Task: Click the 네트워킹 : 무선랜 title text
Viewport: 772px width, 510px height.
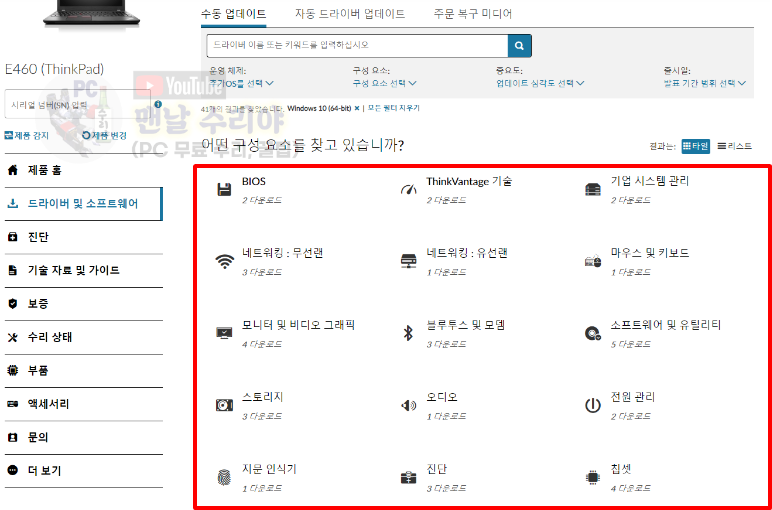Action: tap(283, 254)
